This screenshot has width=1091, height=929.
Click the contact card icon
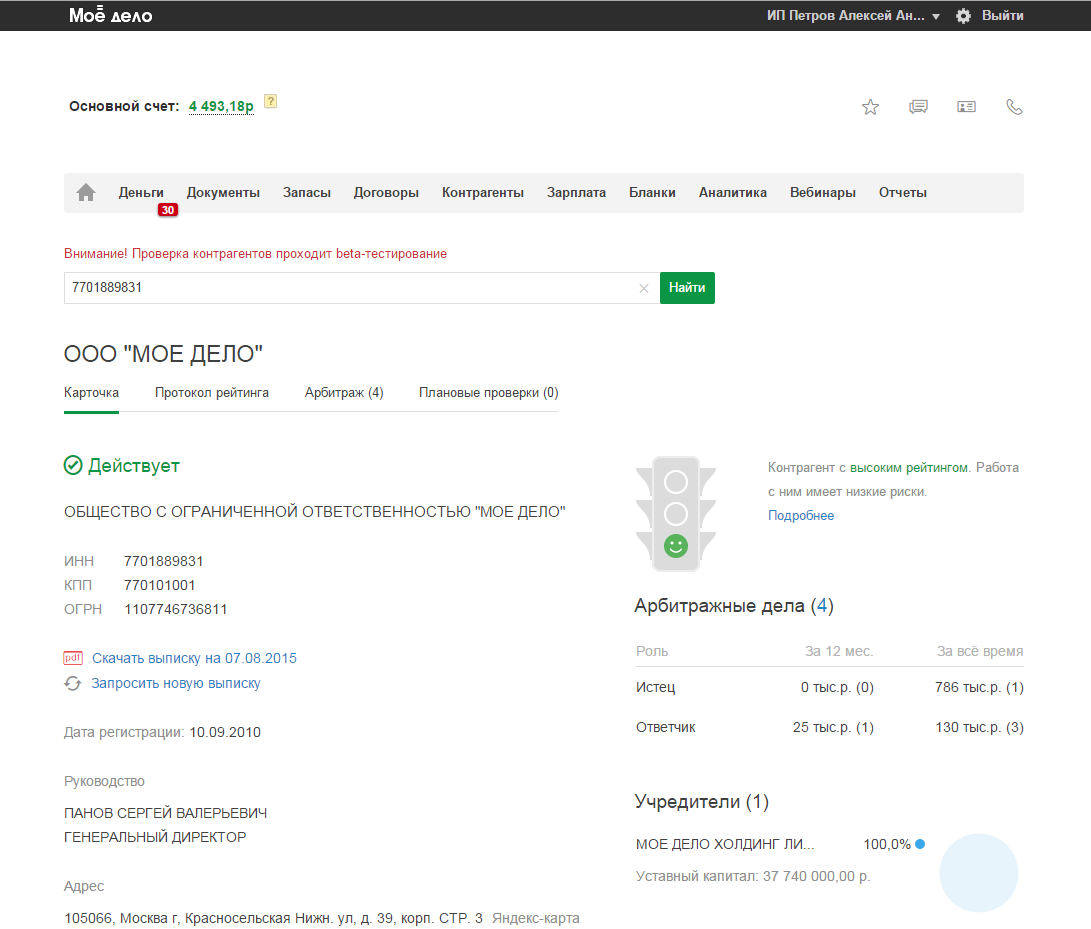click(x=966, y=106)
